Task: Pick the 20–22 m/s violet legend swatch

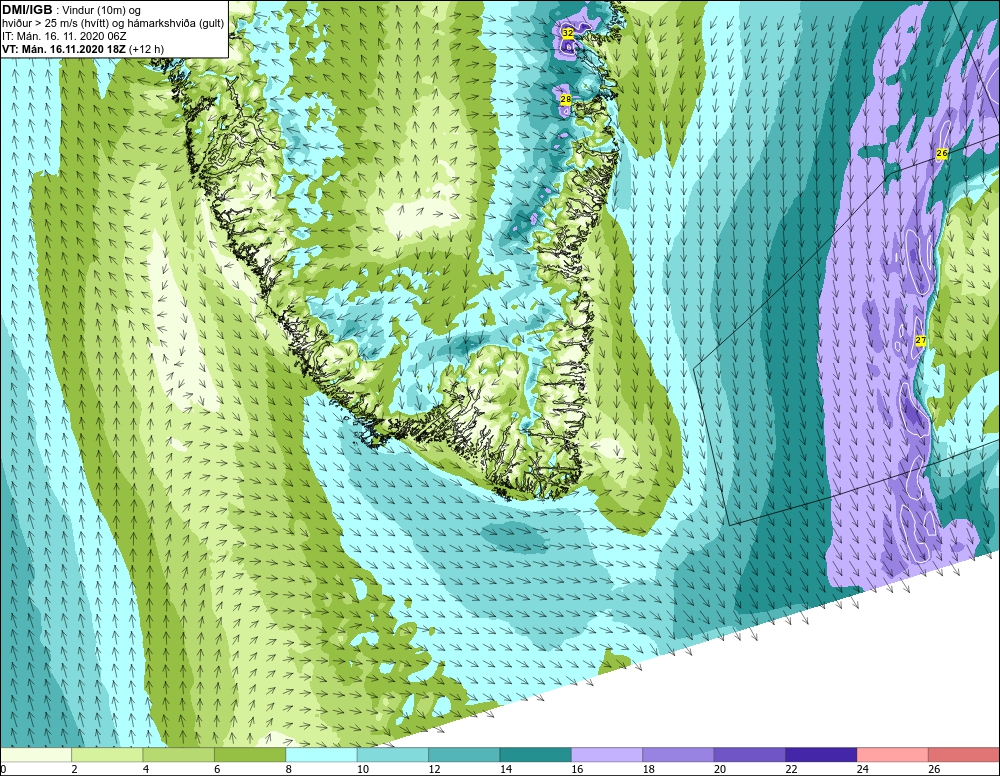Action: point(750,755)
